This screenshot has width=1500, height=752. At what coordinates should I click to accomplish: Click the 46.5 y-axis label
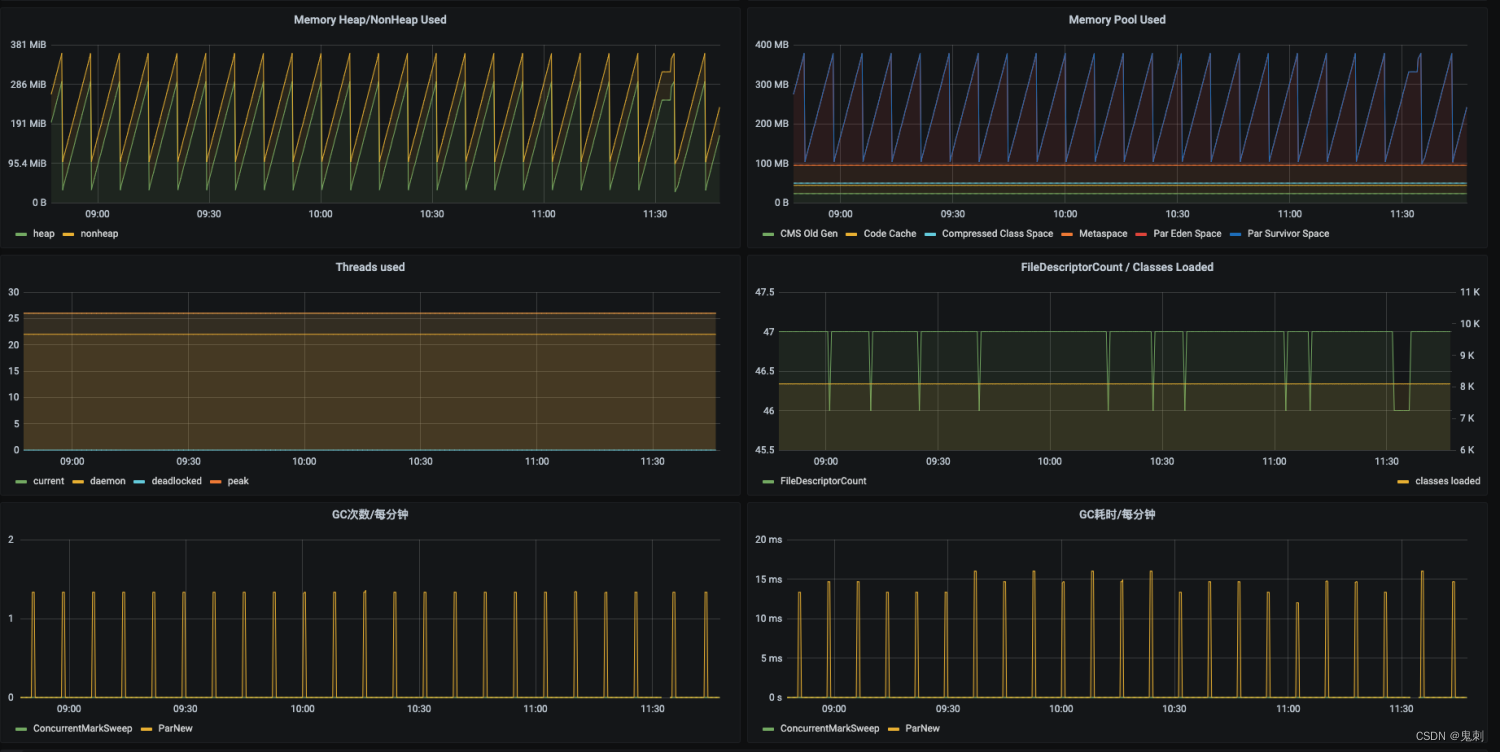tap(765, 371)
